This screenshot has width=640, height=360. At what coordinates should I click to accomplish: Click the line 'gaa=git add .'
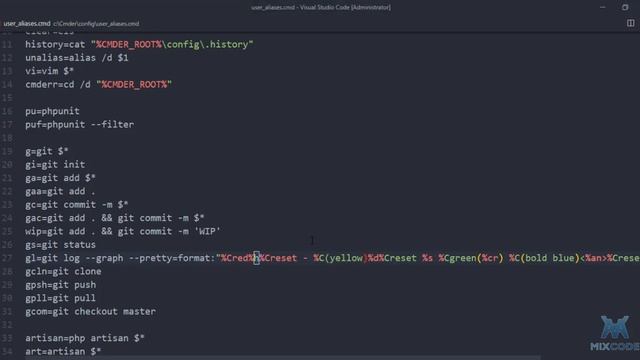point(60,191)
